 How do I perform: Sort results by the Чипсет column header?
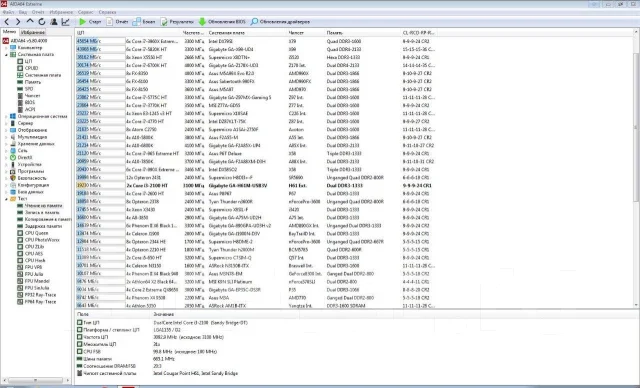click(306, 33)
